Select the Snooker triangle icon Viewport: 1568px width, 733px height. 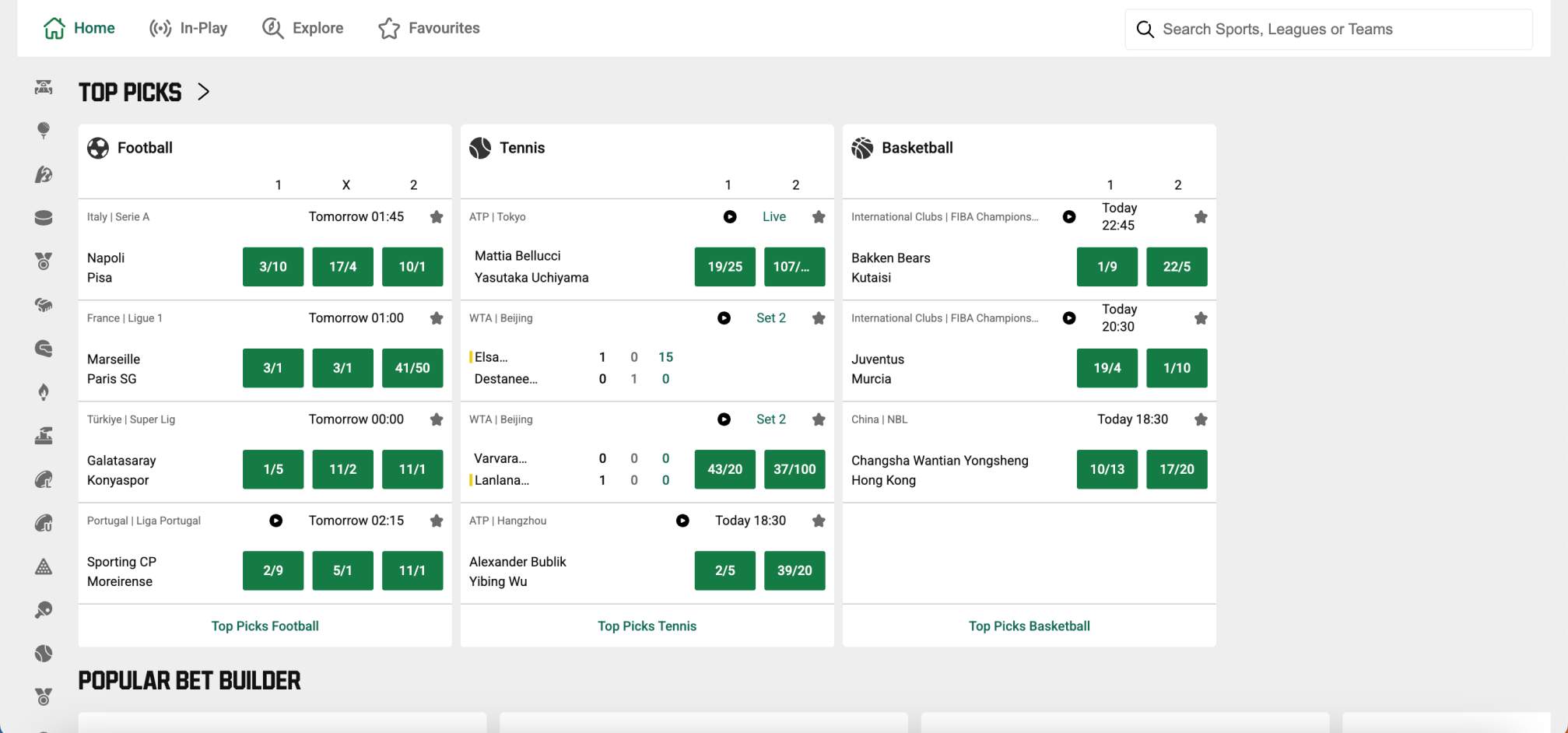click(44, 566)
